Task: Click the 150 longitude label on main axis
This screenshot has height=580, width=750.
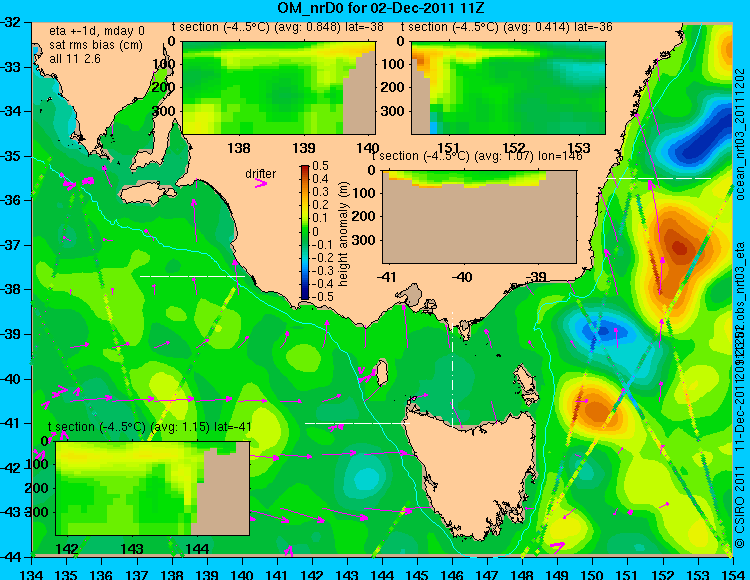Action: coord(592,573)
